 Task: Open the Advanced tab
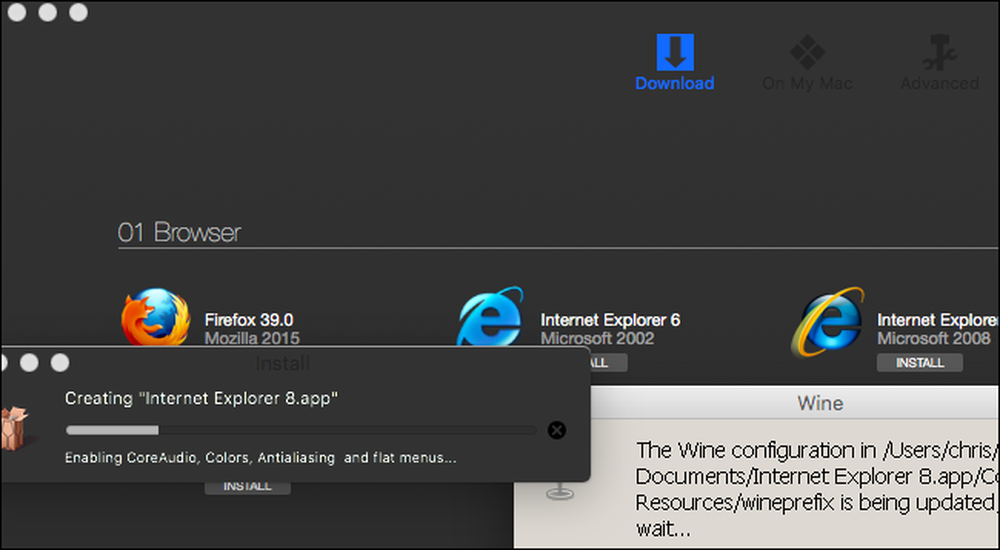[x=939, y=63]
